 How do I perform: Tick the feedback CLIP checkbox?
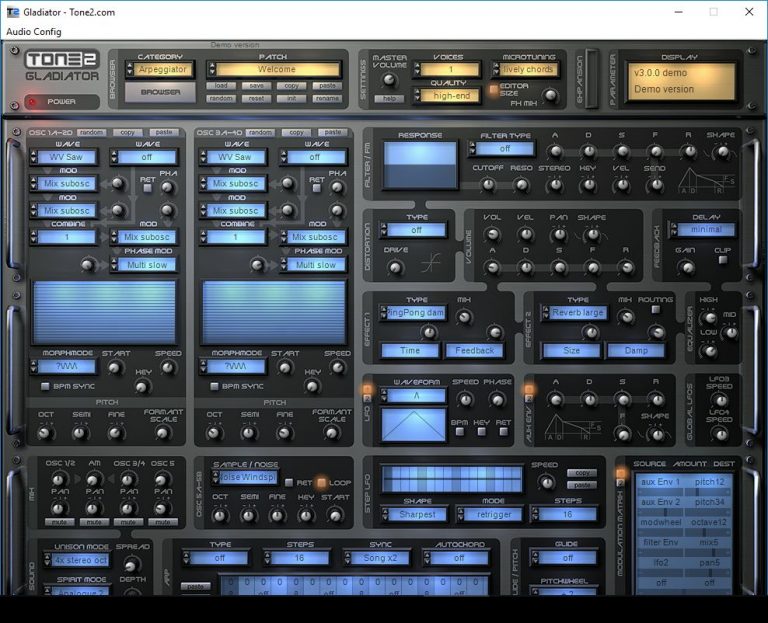pyautogui.click(x=723, y=260)
